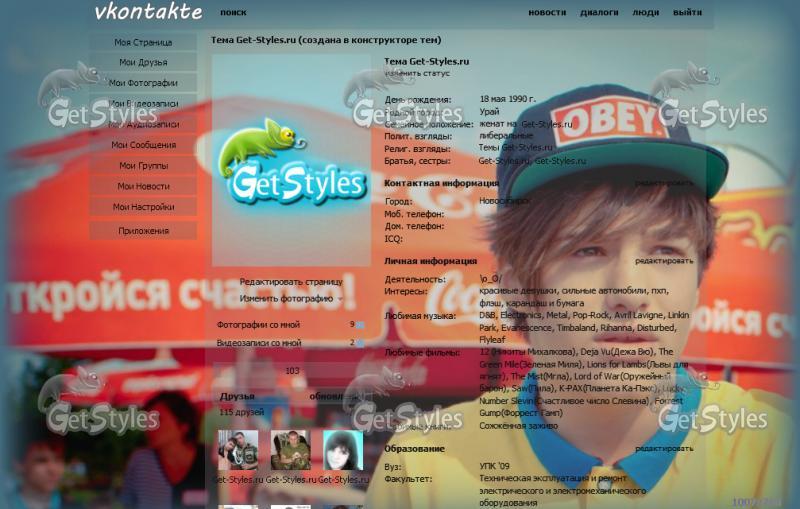Click обновления in the Друзья block

(335, 396)
